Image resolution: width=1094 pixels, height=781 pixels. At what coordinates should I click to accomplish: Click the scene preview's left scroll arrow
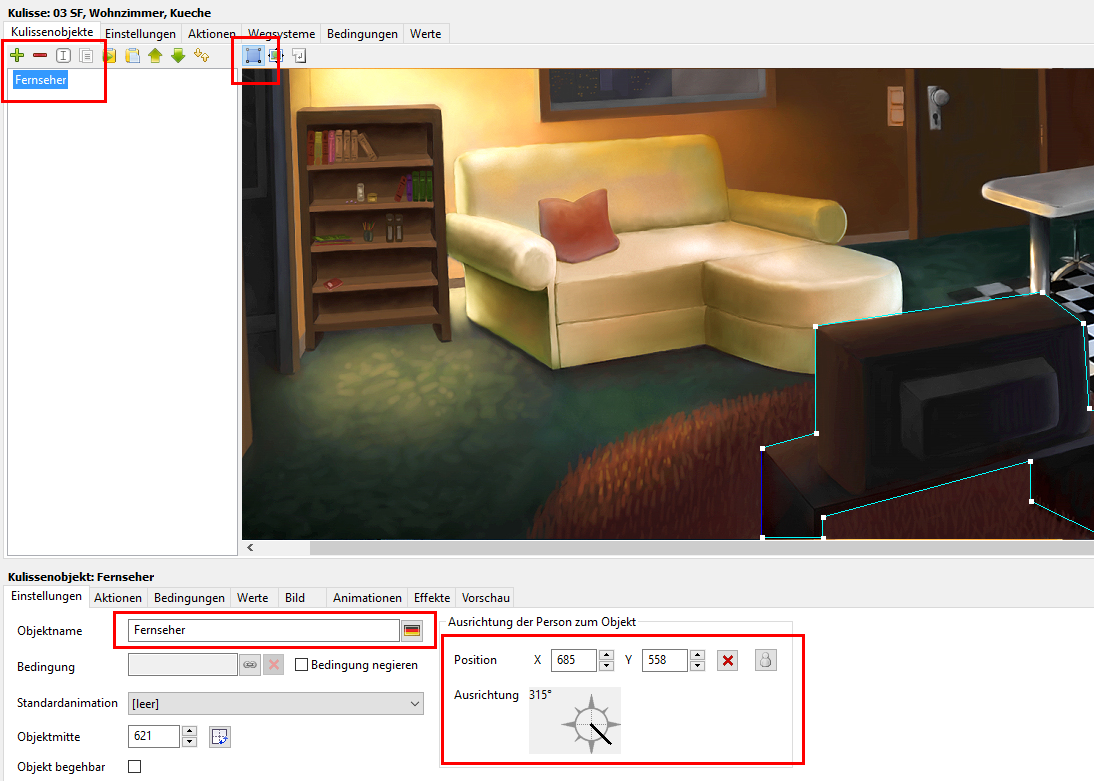point(250,548)
